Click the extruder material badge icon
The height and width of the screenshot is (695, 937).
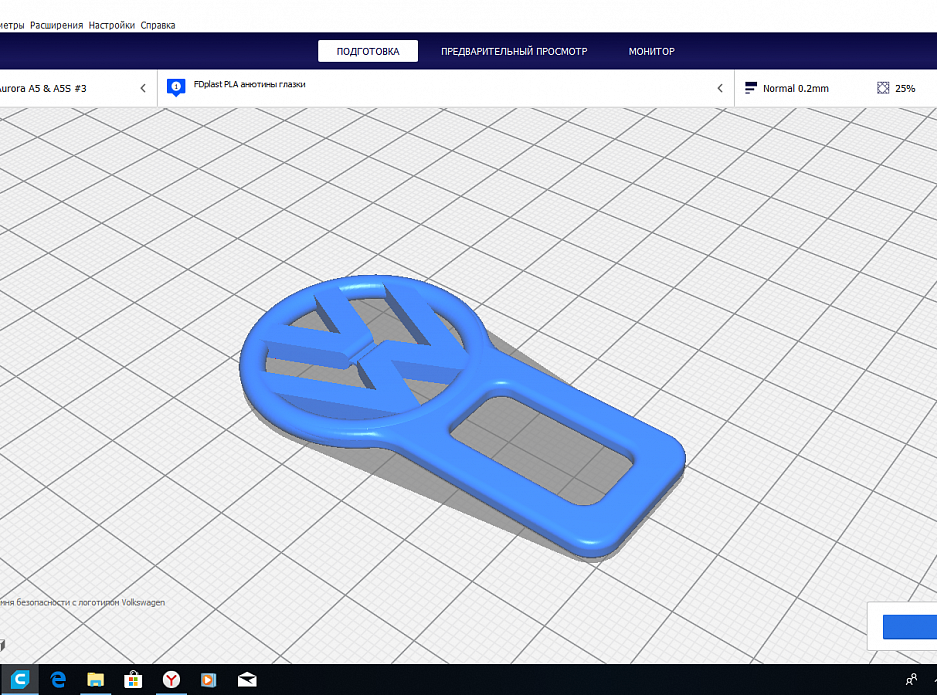176,87
